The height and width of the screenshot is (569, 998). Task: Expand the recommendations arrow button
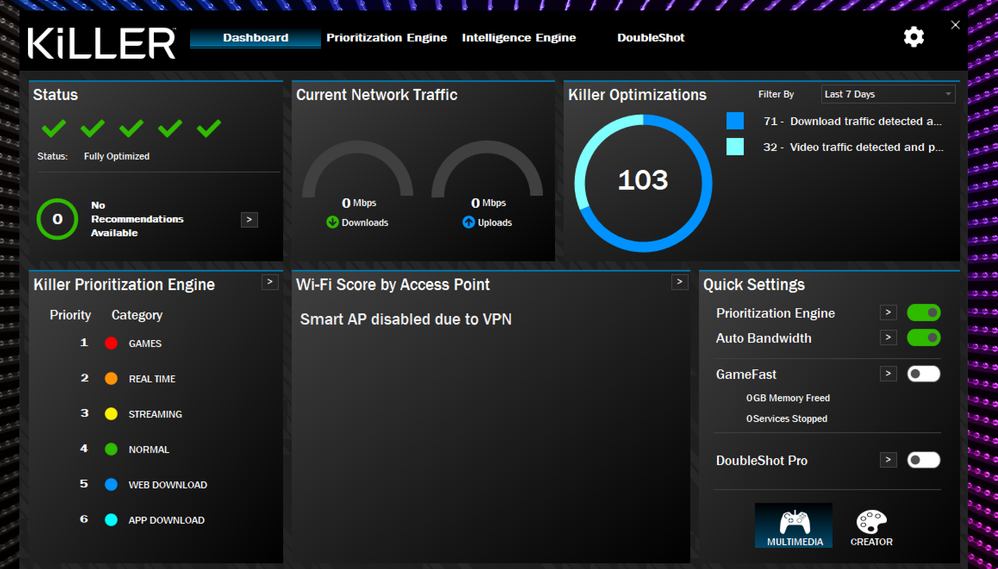[249, 220]
